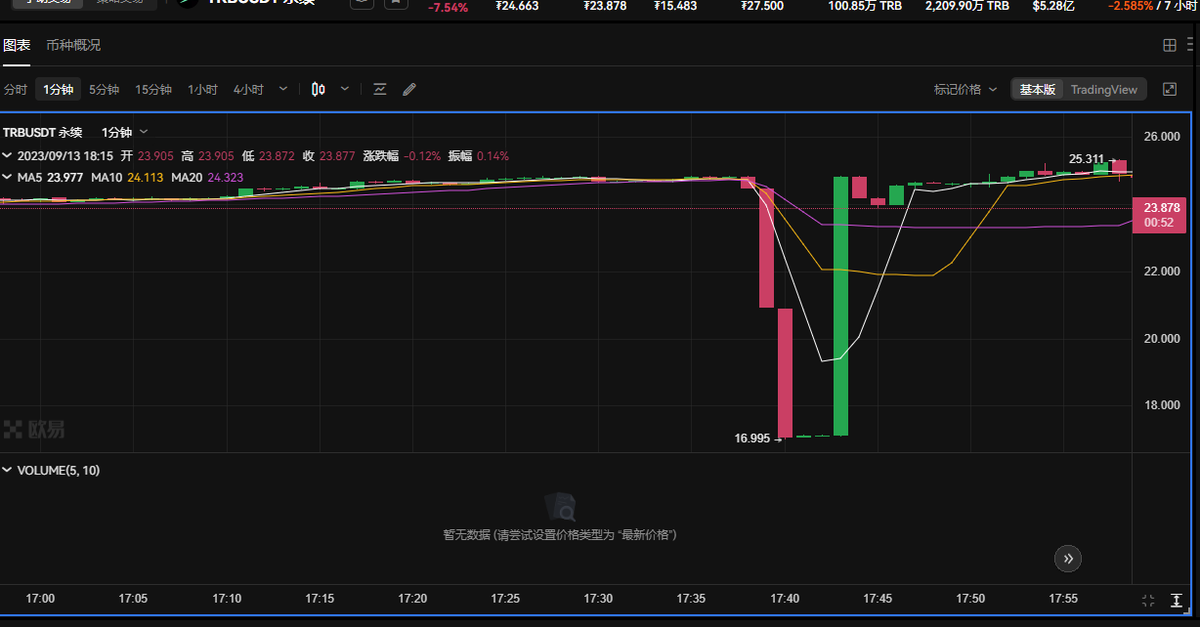
Task: Expand more timeframes next to 4小时
Action: pos(283,89)
